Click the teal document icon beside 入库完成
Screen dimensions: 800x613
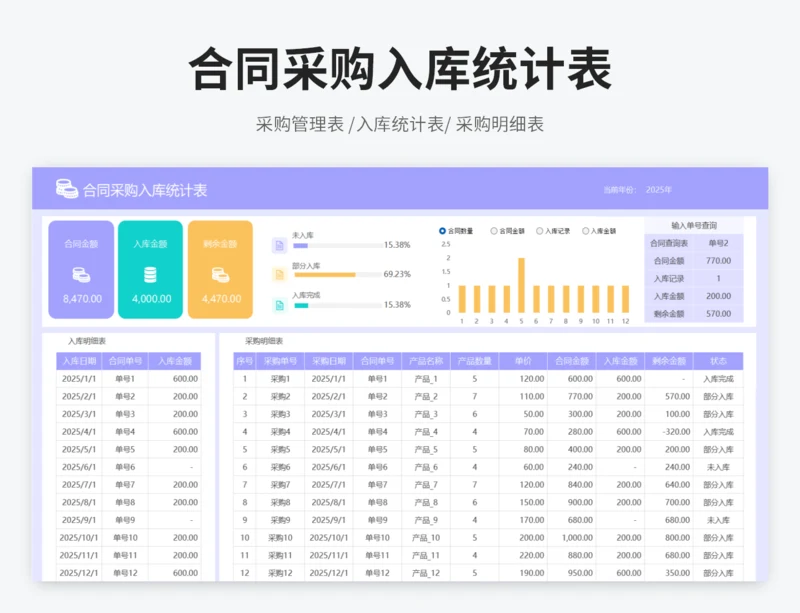point(279,305)
